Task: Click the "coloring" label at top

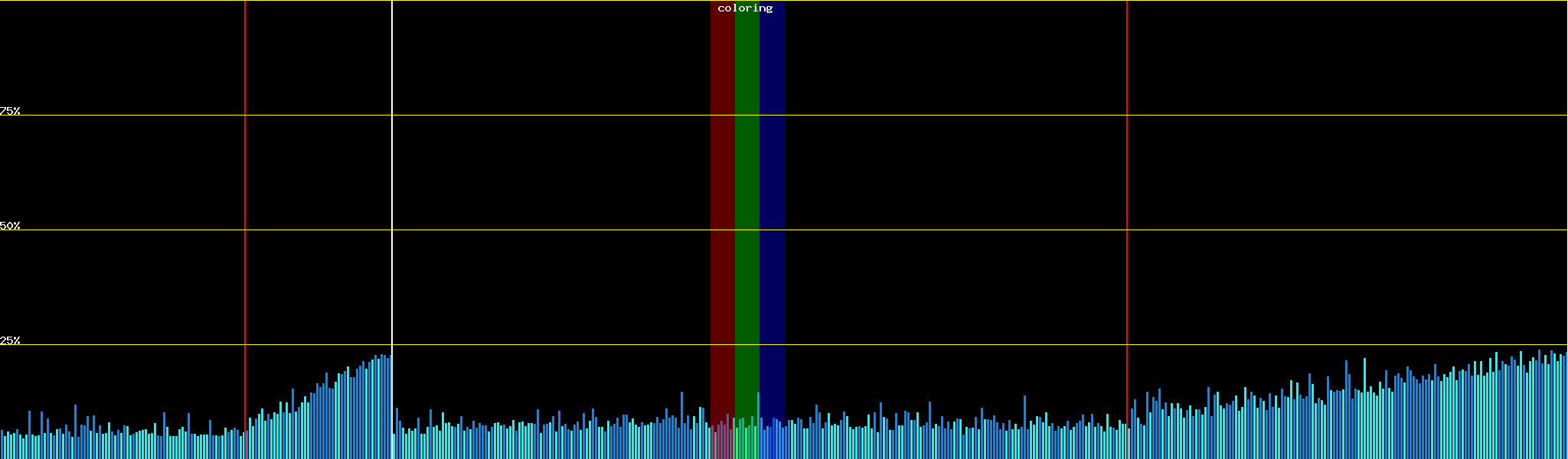Action: click(x=745, y=8)
